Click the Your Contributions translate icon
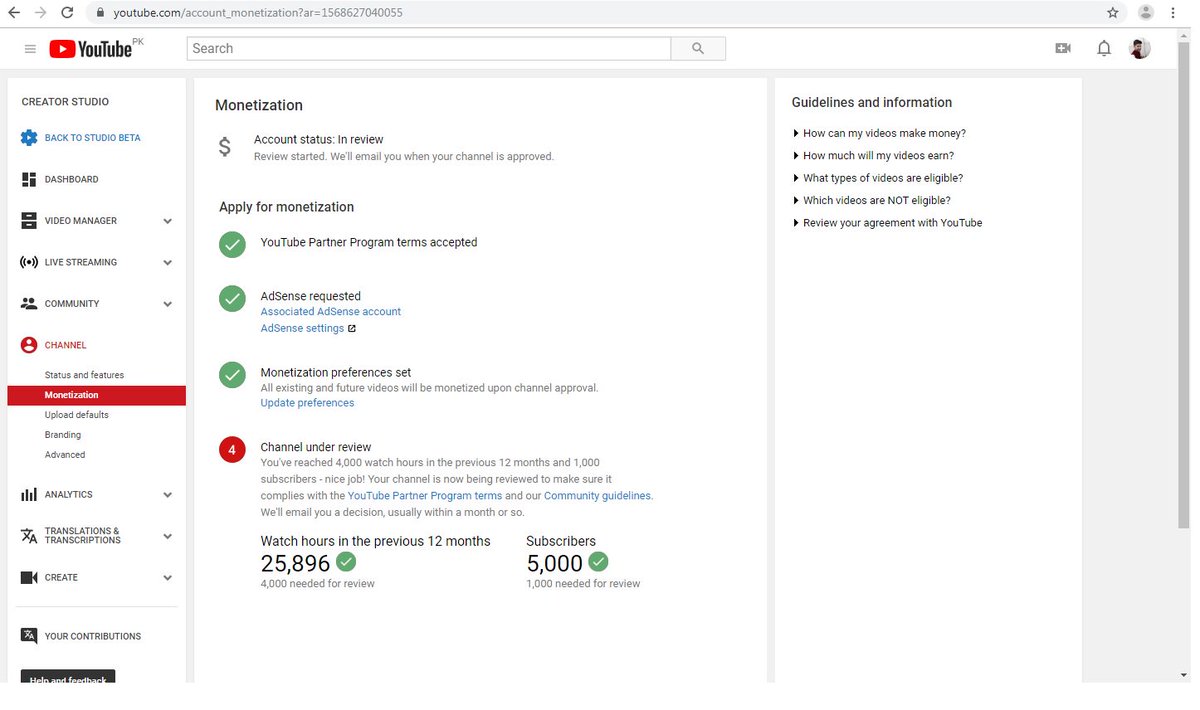This screenshot has width=1200, height=710. coord(29,636)
